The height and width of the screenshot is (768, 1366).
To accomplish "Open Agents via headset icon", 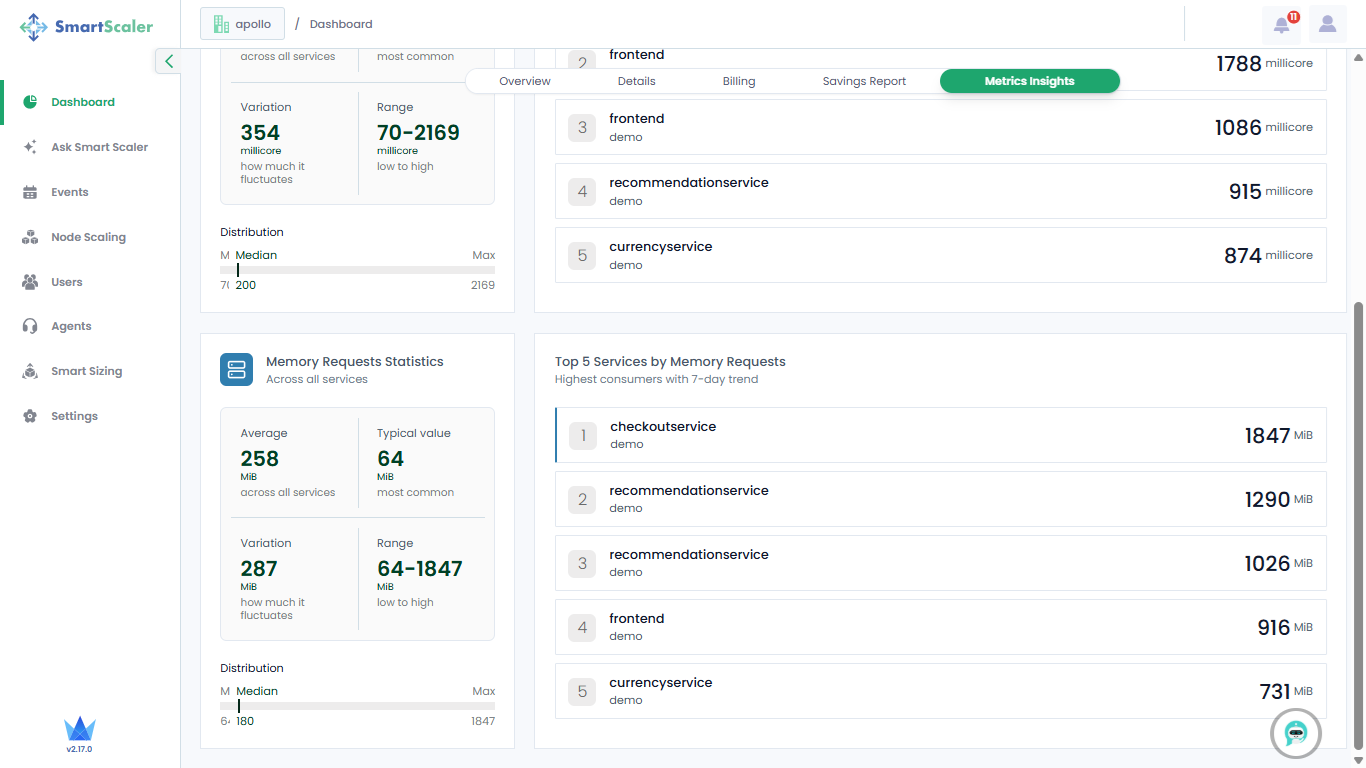I will point(30,326).
